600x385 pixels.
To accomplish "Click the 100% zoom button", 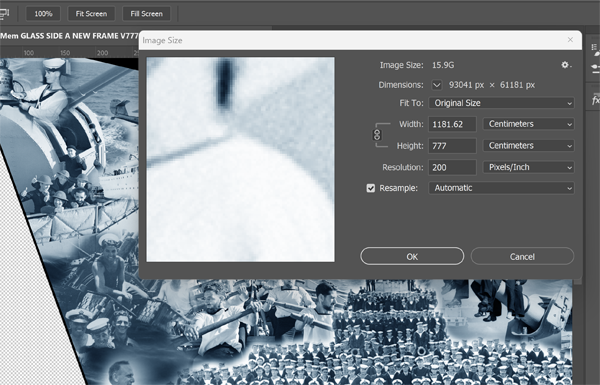I will pyautogui.click(x=43, y=14).
